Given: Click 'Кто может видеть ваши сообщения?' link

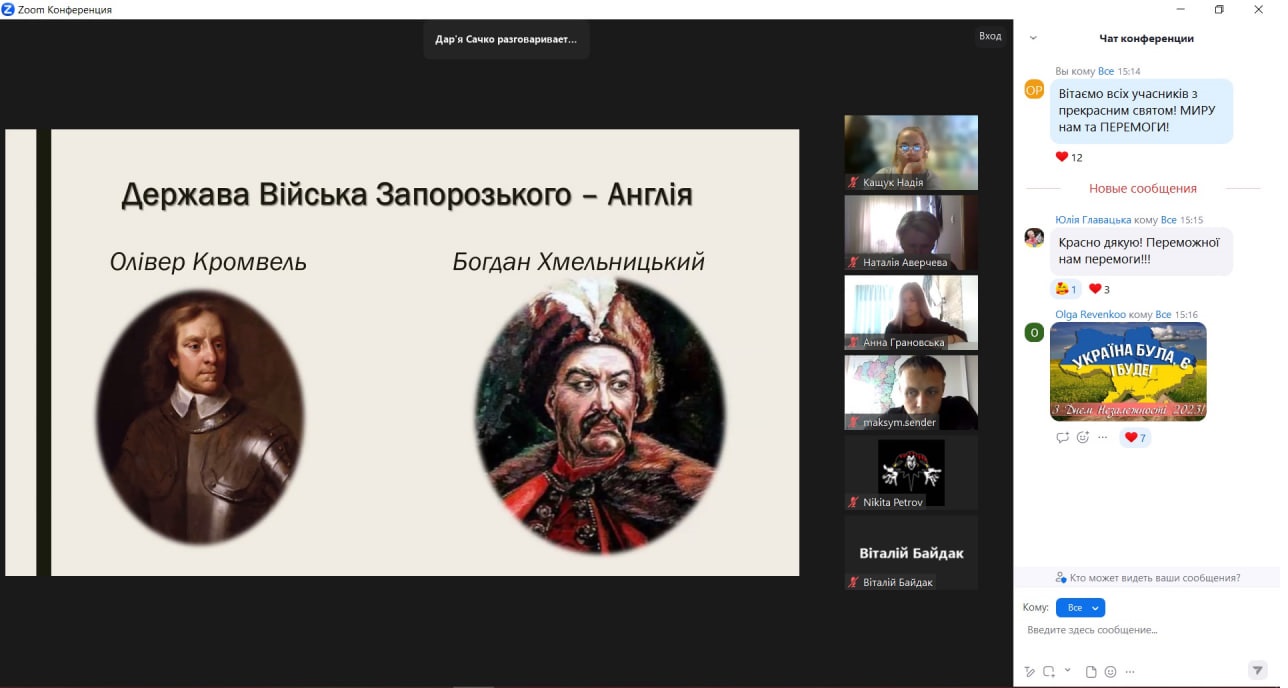Looking at the screenshot, I should click(1147, 578).
